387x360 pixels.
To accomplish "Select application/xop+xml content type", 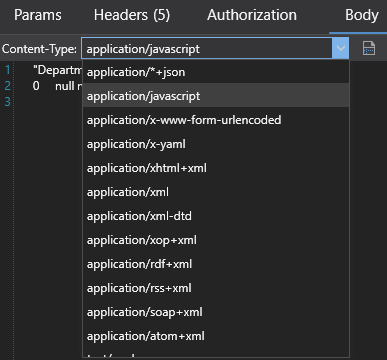I will (x=216, y=240).
